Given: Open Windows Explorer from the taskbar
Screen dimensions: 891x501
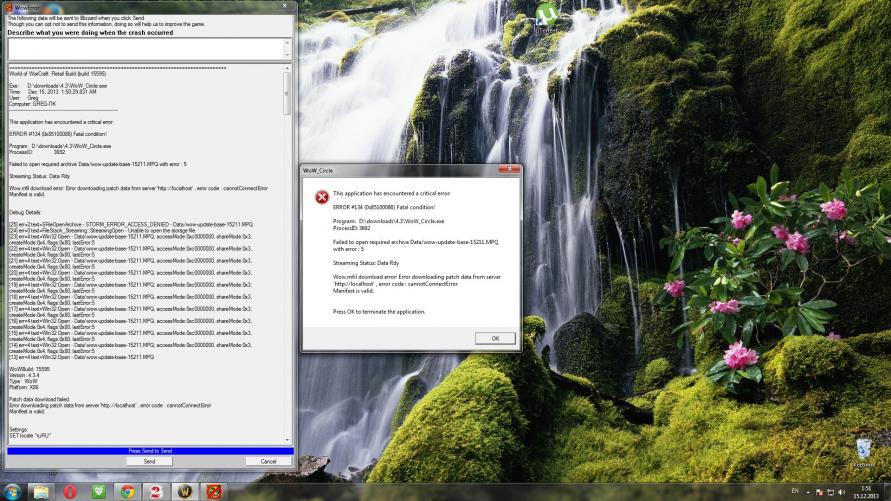Looking at the screenshot, I should 42,492.
